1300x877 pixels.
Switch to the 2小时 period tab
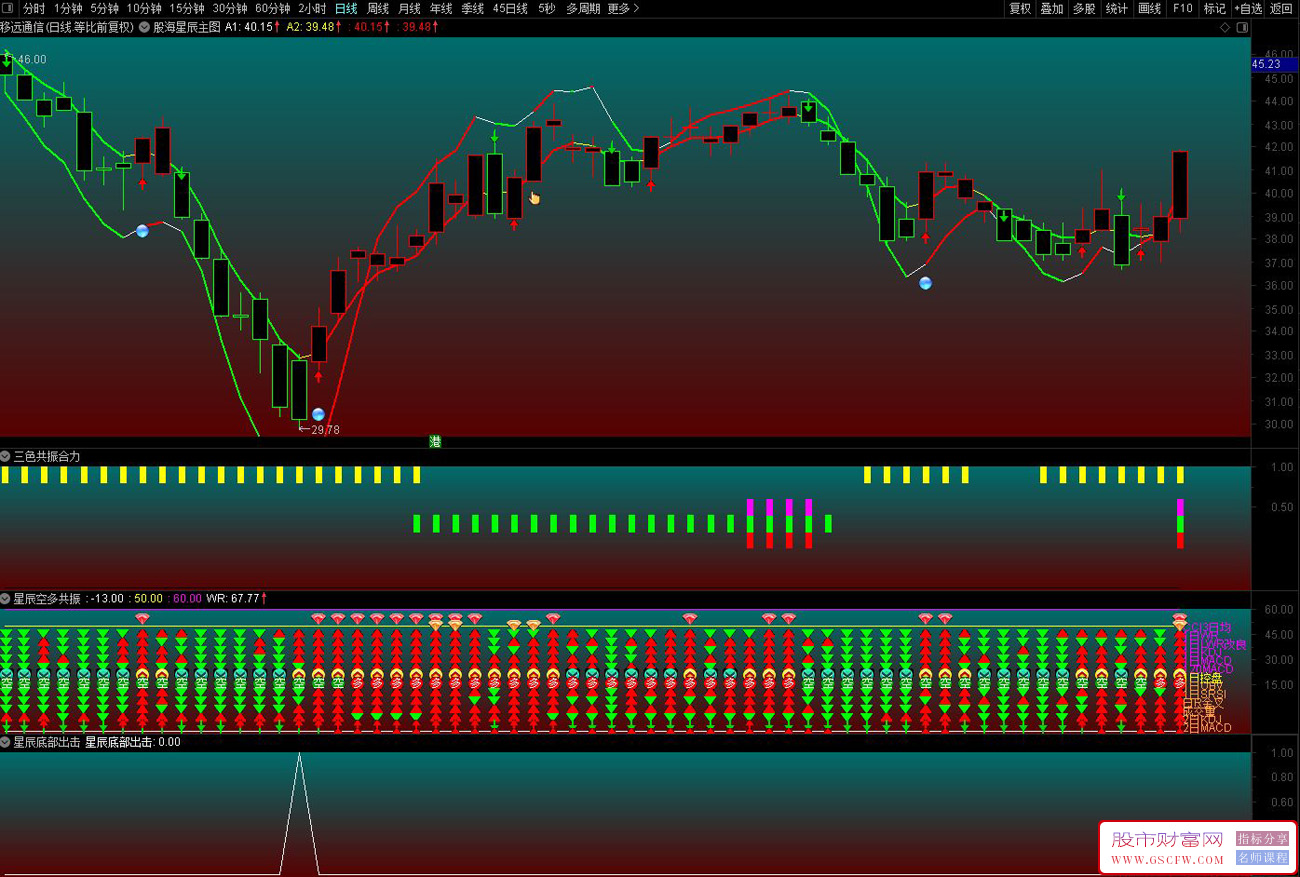pyautogui.click(x=312, y=8)
